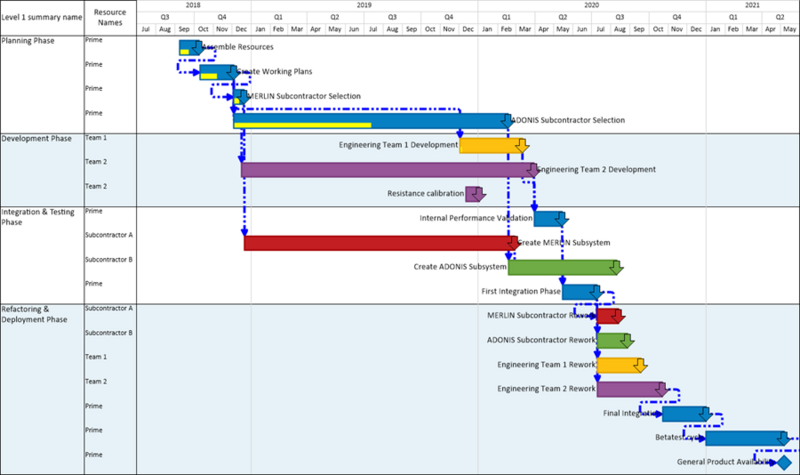Click the baseline arrow on Resistance calibration bar

click(479, 194)
